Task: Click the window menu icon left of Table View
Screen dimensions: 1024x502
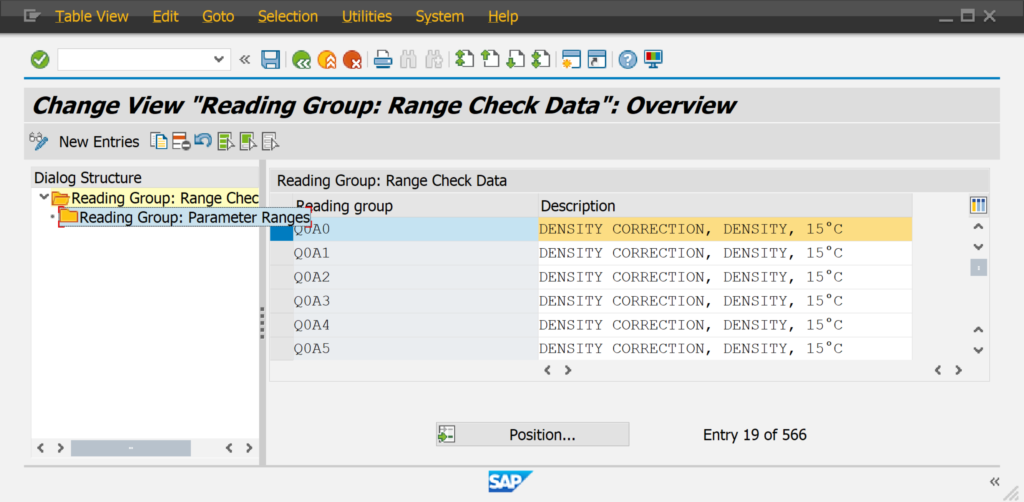Action: coord(32,16)
